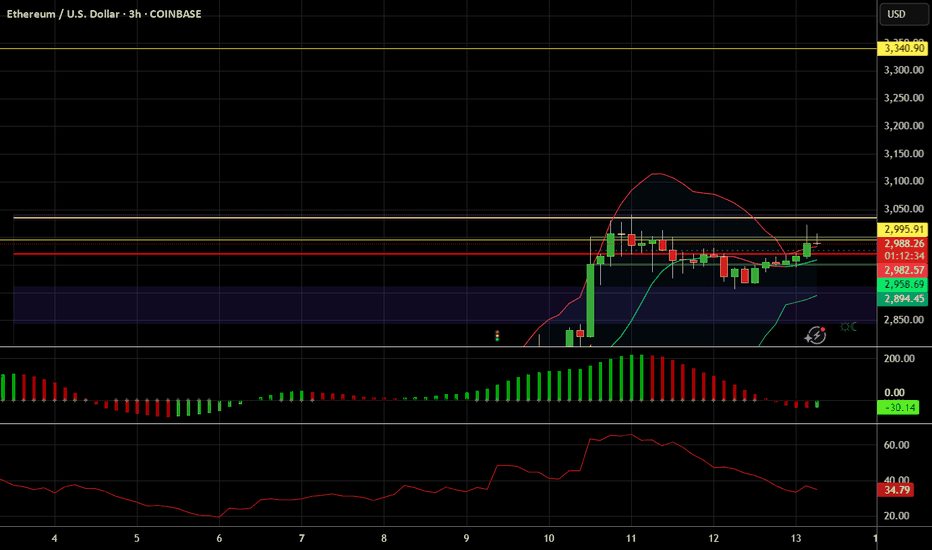932x550 pixels.
Task: Click the 200.00 histogram scale label
Action: (x=899, y=358)
